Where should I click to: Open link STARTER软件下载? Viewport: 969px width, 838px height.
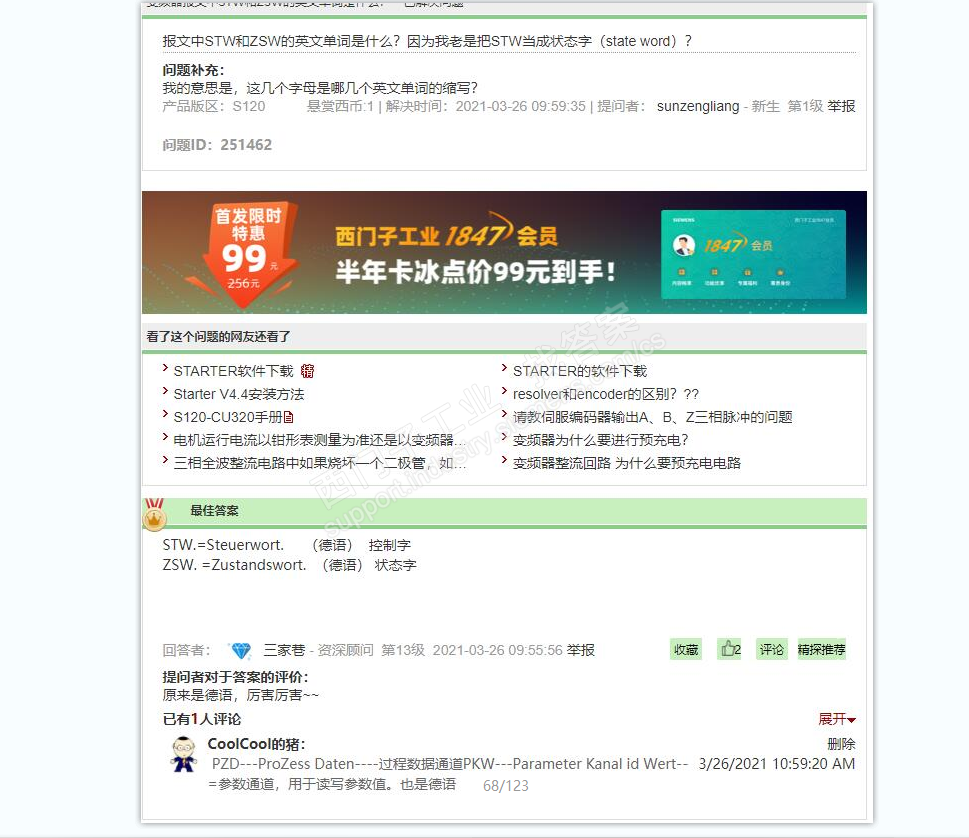coord(234,371)
